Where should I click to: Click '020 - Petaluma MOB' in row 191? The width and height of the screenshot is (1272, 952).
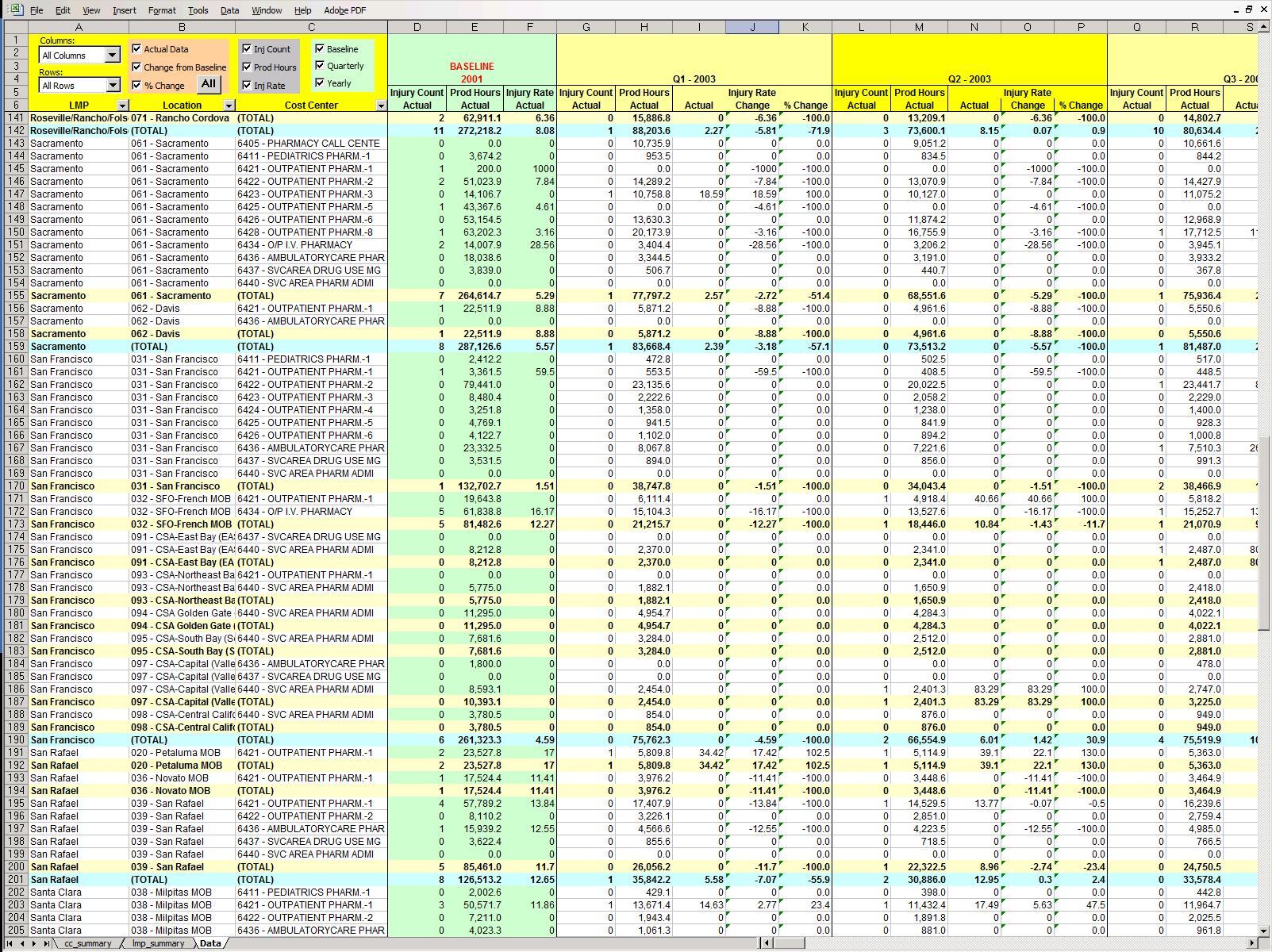182,753
